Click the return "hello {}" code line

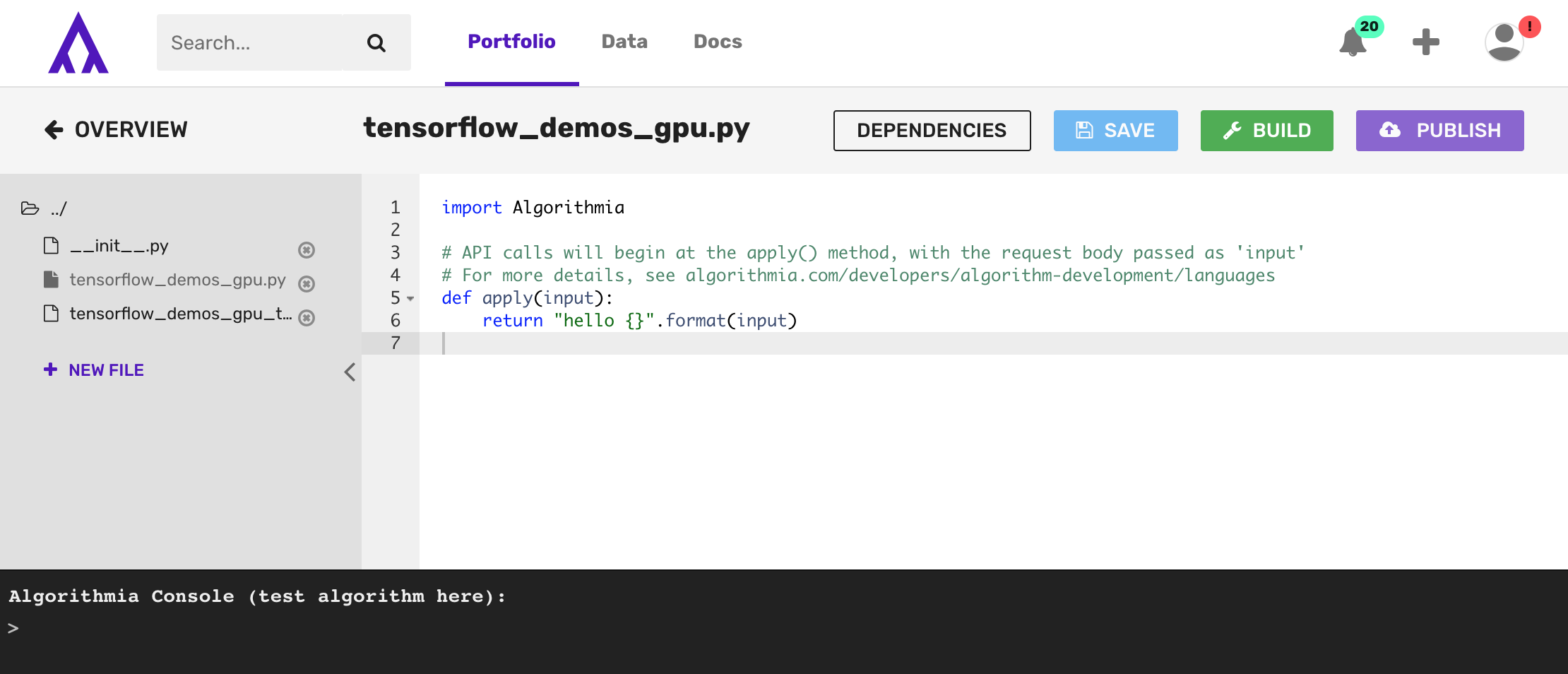pyautogui.click(x=639, y=320)
